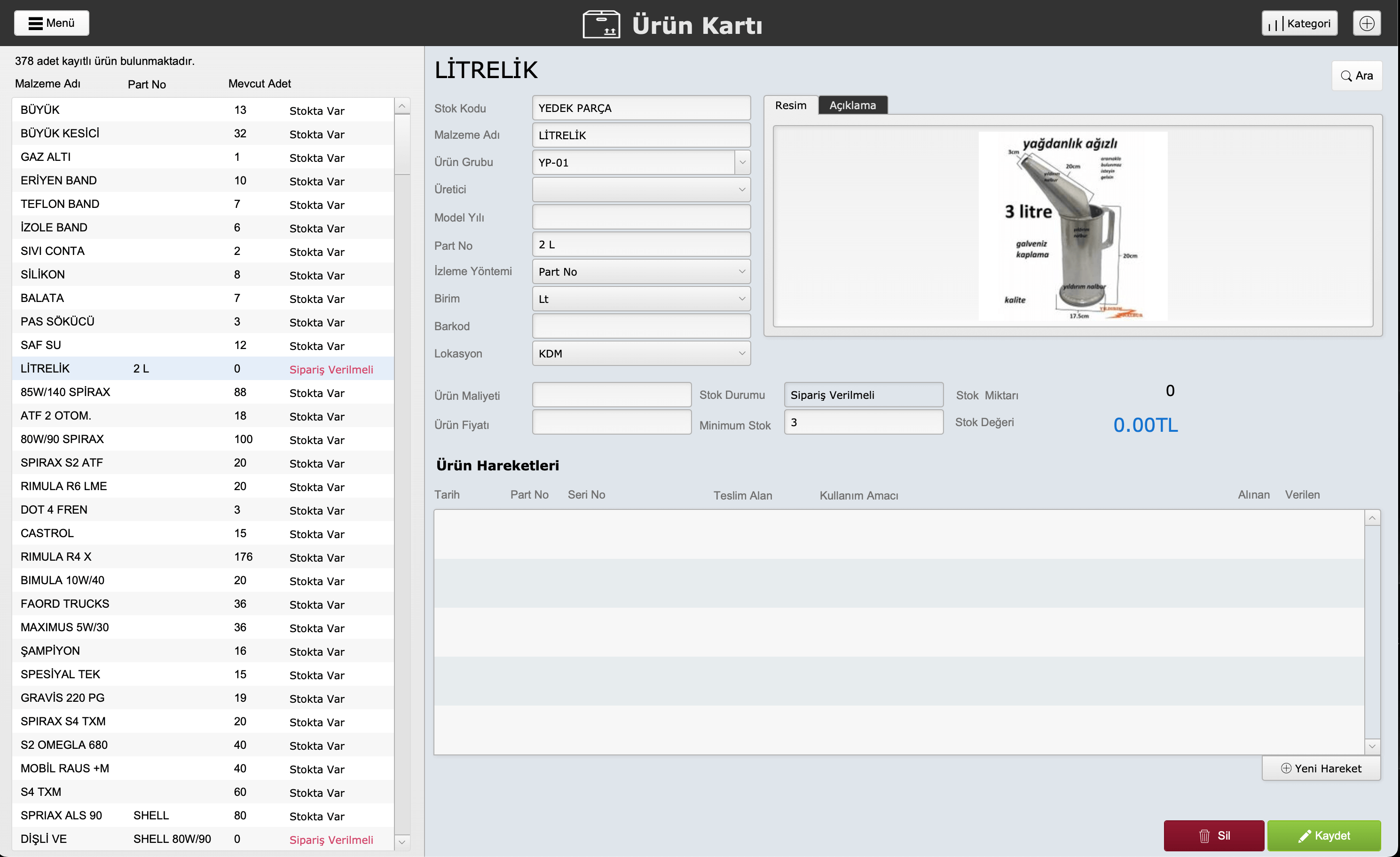Click the plus circle add product icon
Viewport: 1400px width, 857px height.
pos(1367,24)
